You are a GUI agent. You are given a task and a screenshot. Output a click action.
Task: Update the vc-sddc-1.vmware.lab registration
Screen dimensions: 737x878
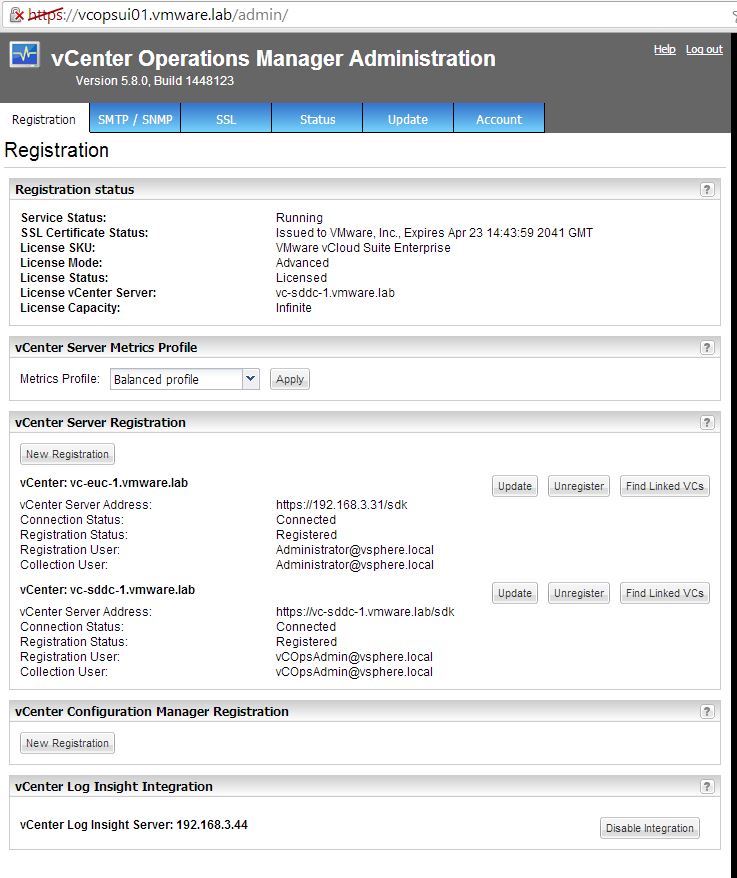(515, 593)
